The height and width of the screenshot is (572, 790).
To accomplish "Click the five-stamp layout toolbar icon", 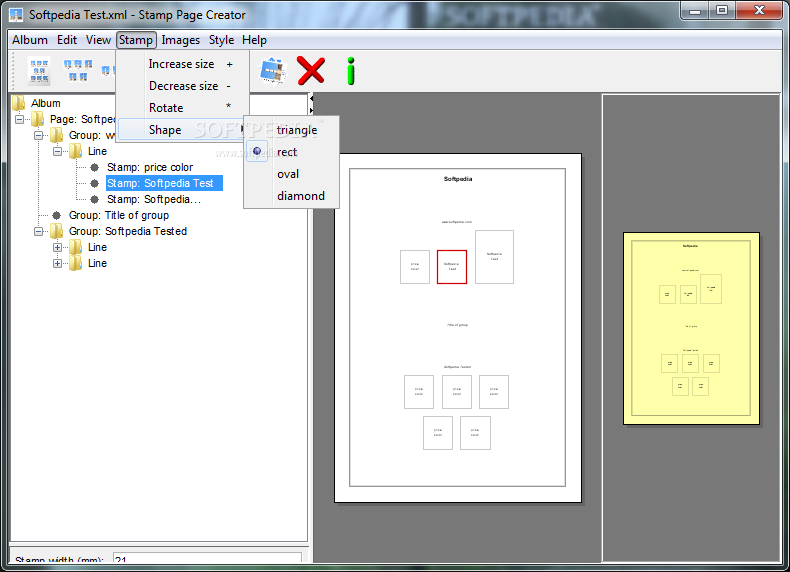I will tap(78, 71).
